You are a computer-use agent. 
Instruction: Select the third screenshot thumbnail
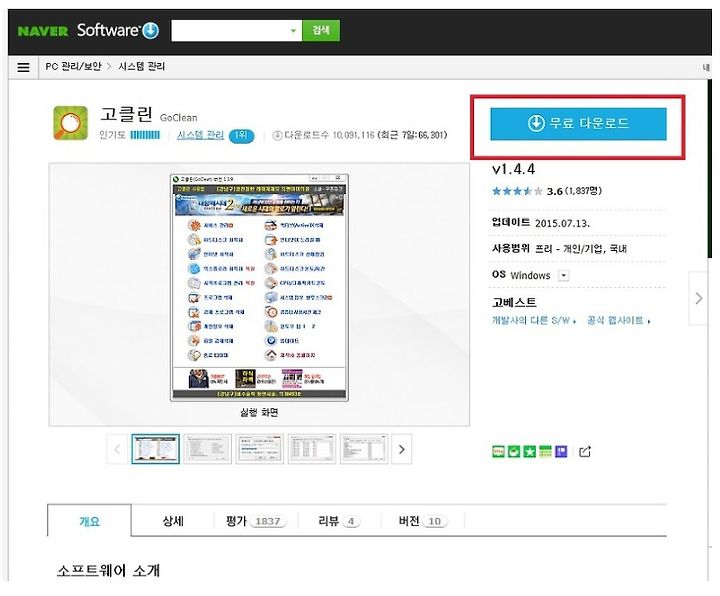click(x=259, y=449)
